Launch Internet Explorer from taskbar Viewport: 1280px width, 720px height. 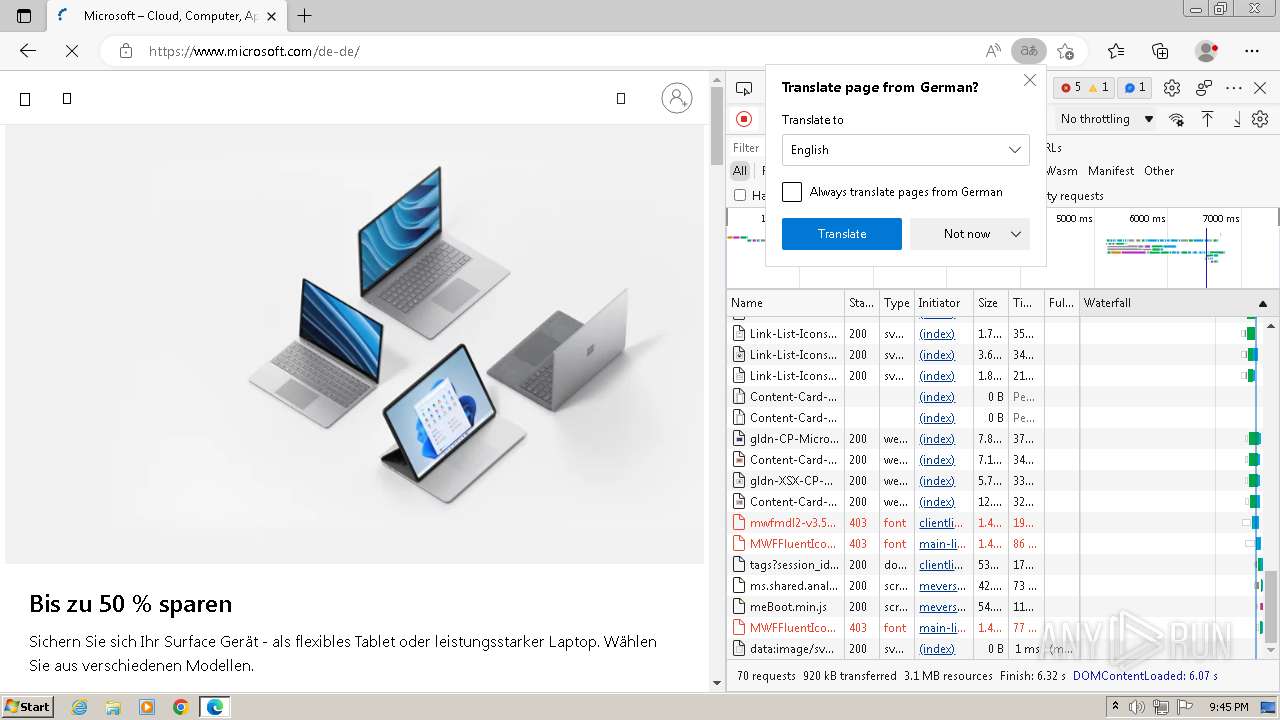pyautogui.click(x=80, y=707)
